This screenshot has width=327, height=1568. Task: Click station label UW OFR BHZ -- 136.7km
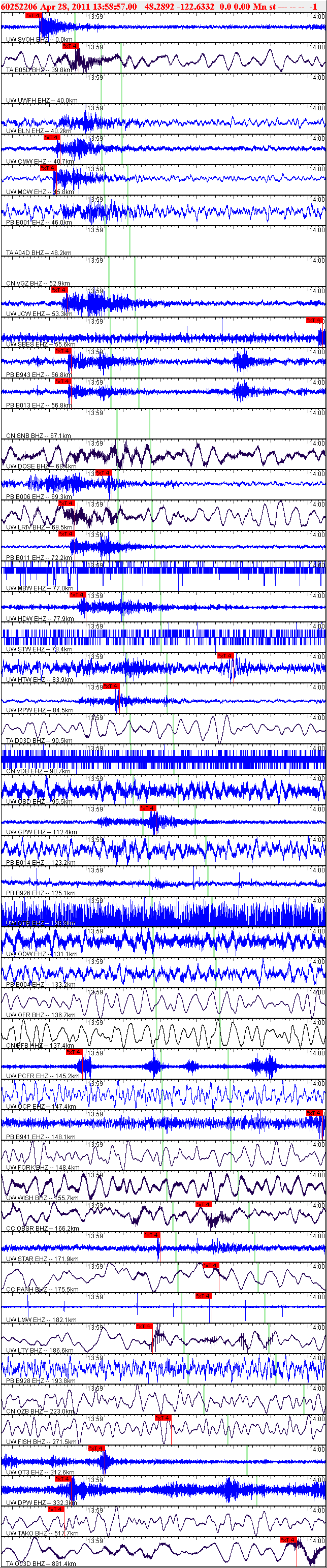(x=41, y=1015)
